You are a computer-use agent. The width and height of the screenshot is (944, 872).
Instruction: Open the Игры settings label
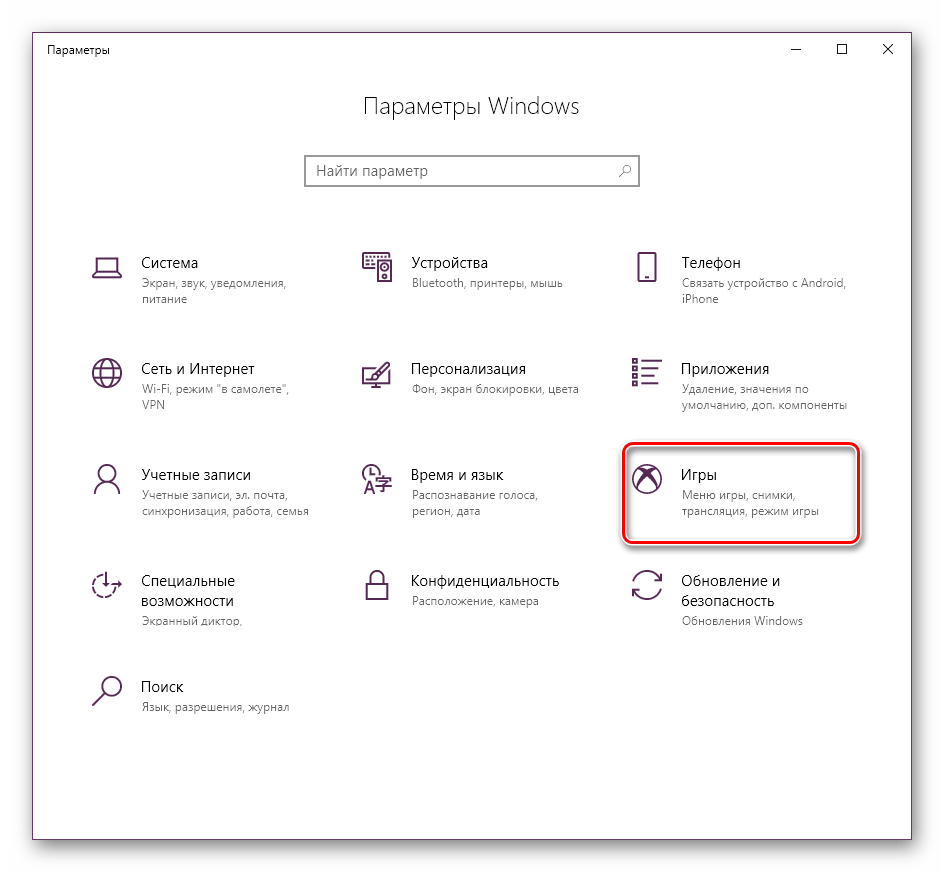point(699,475)
